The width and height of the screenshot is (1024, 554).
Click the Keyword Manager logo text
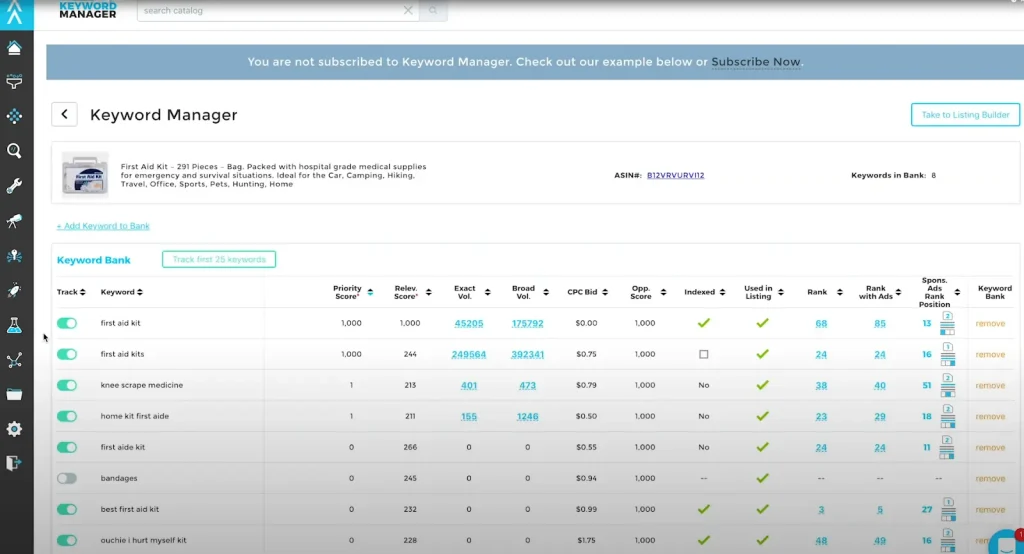[x=88, y=9]
